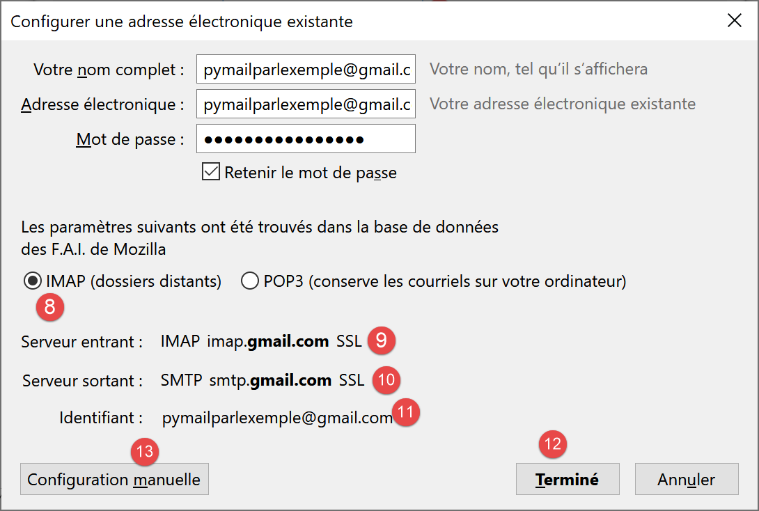759x511 pixels.
Task: Click the red number 10 badge
Action: 386,380
